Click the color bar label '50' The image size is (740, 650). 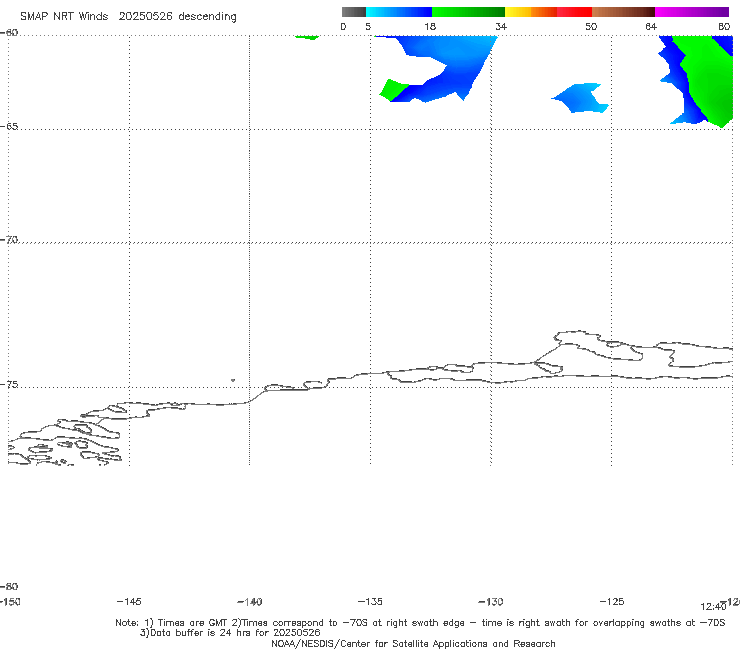pos(591,26)
